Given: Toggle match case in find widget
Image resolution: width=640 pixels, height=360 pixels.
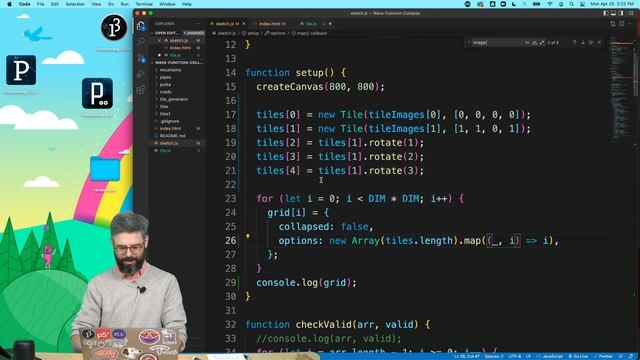Looking at the screenshot, I should click(527, 42).
